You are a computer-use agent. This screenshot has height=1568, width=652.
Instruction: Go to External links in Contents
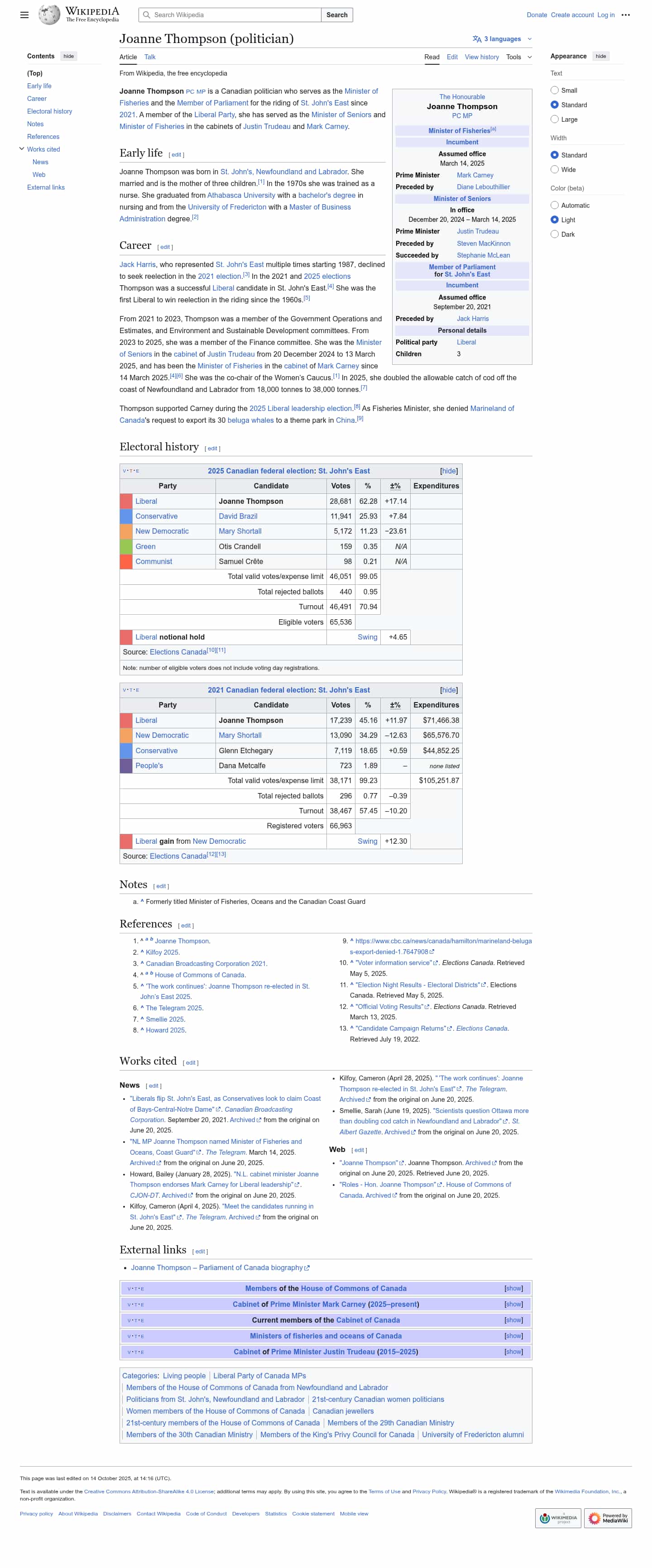[x=46, y=187]
